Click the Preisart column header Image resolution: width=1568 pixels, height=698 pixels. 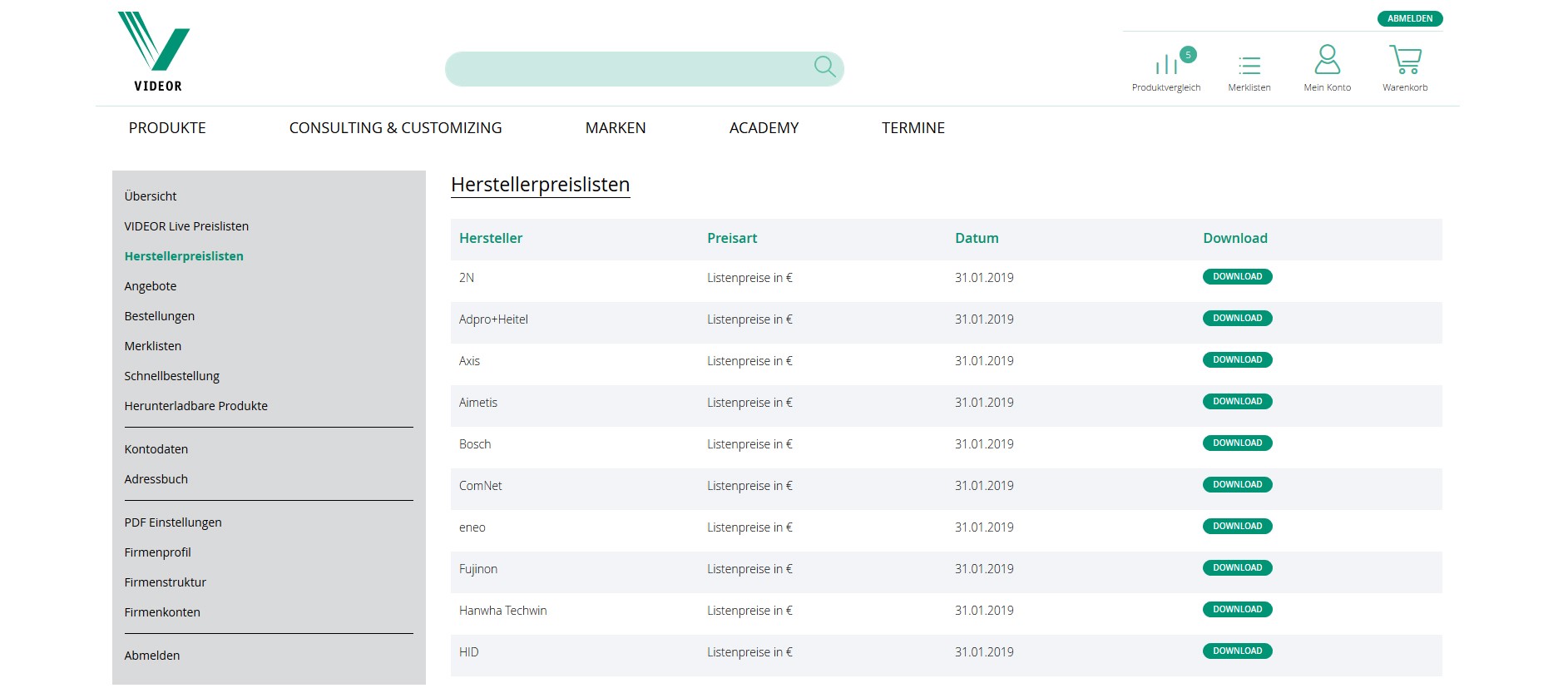[x=732, y=239]
